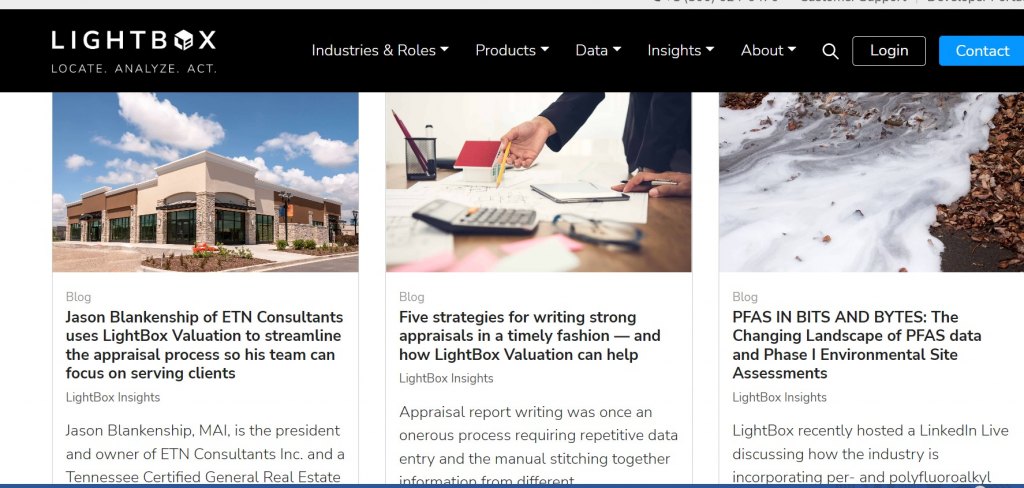1024x488 pixels.
Task: Expand the Industries & Roles dropdown
Action: (x=380, y=50)
